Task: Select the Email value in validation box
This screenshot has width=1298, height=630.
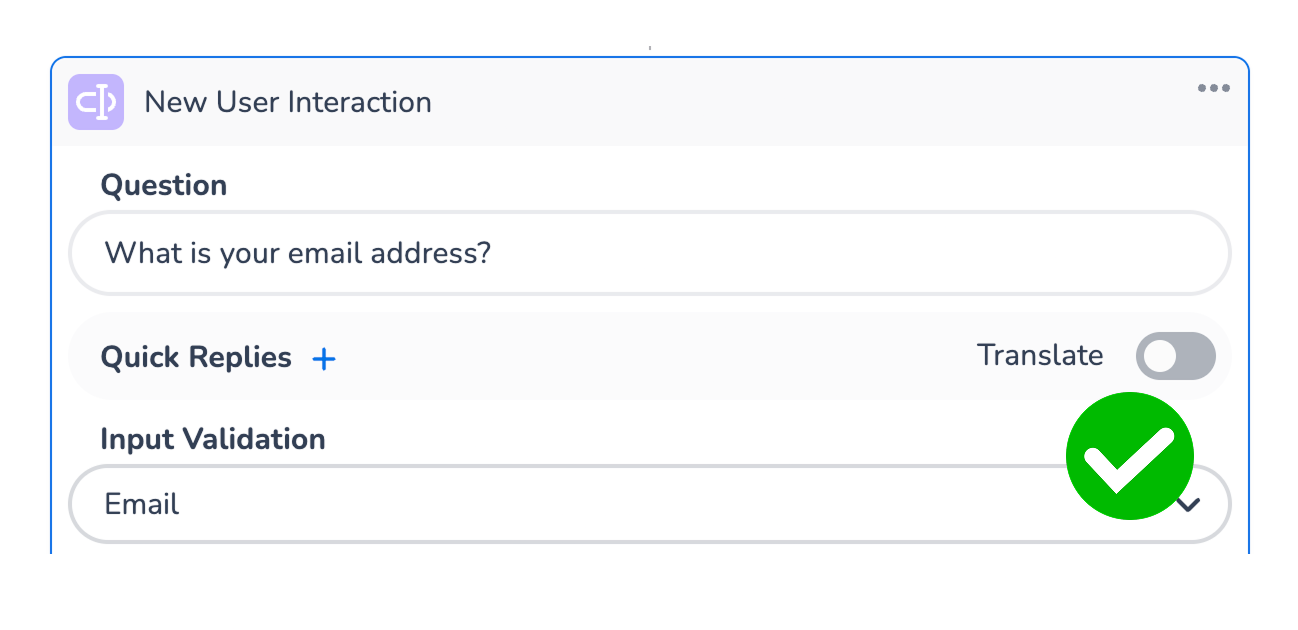Action: [142, 504]
